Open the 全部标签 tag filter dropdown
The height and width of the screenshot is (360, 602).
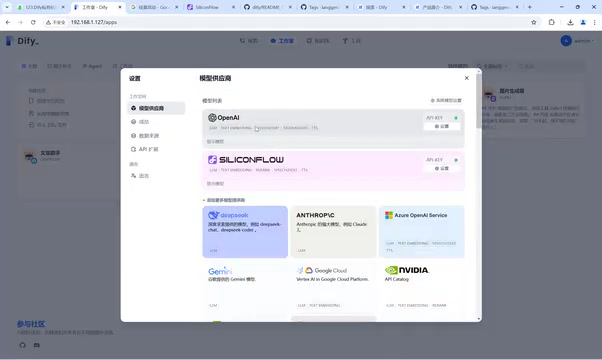493,66
